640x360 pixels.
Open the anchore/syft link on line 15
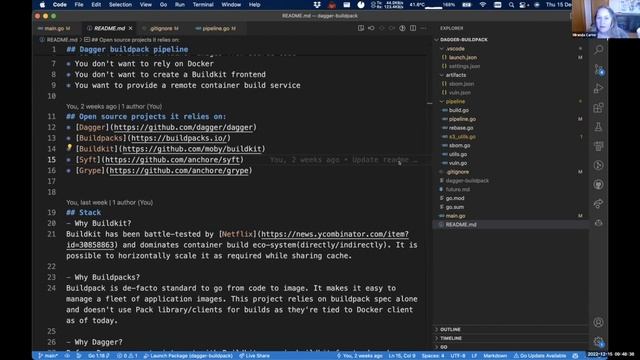172,160
